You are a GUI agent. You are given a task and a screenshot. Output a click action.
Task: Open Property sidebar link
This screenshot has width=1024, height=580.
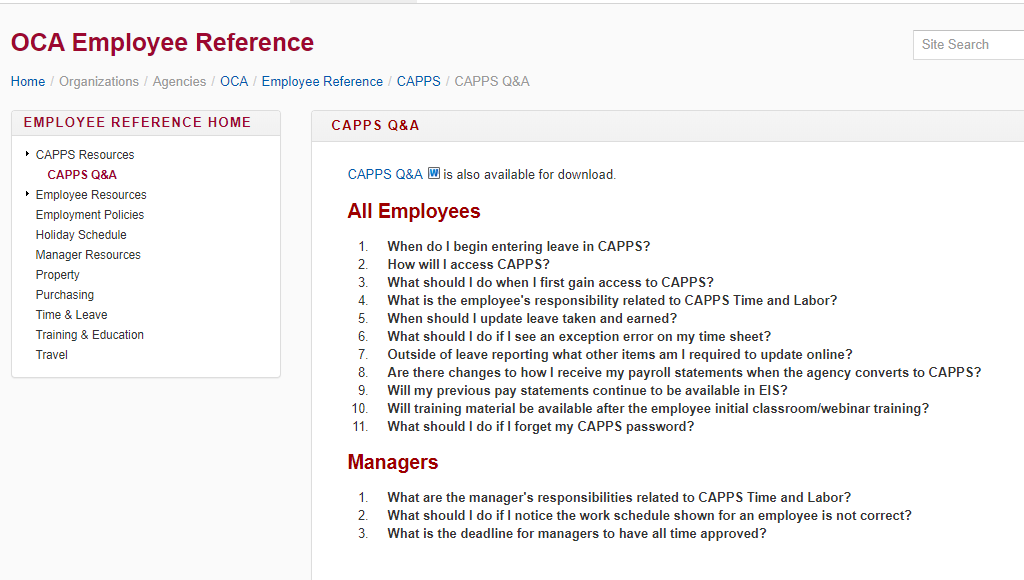[57, 275]
